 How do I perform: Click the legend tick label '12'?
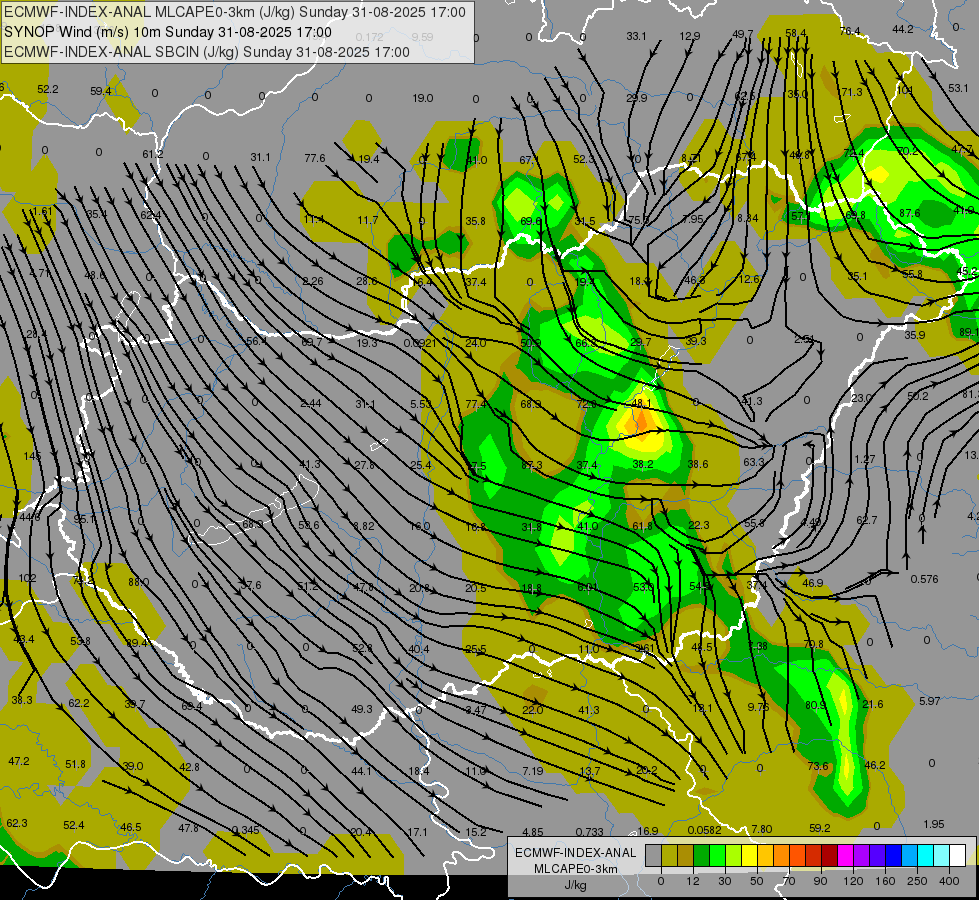[x=693, y=882]
